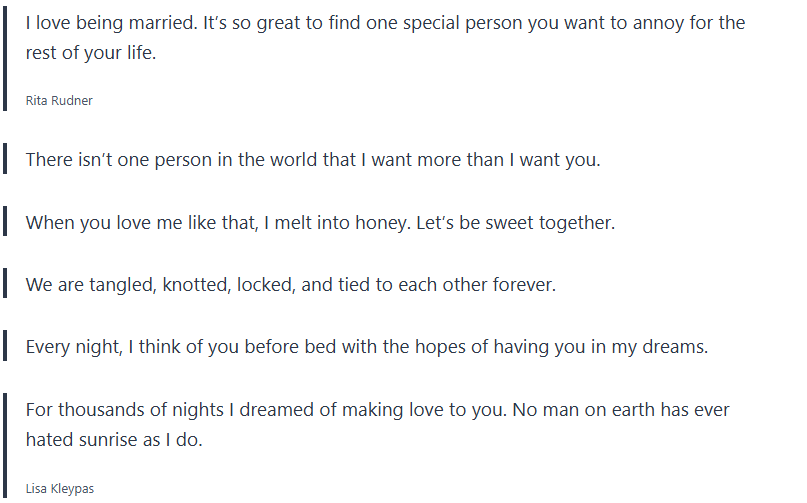Click the line "For thousands of nights I dreamed"
Screen dimensions: 807x503
377,410
